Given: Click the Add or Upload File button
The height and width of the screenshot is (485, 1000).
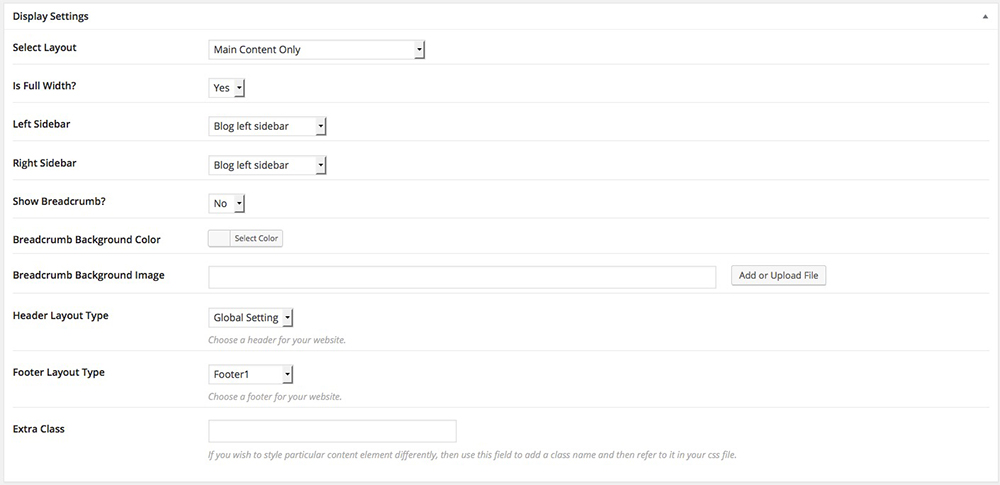Looking at the screenshot, I should click(x=778, y=276).
